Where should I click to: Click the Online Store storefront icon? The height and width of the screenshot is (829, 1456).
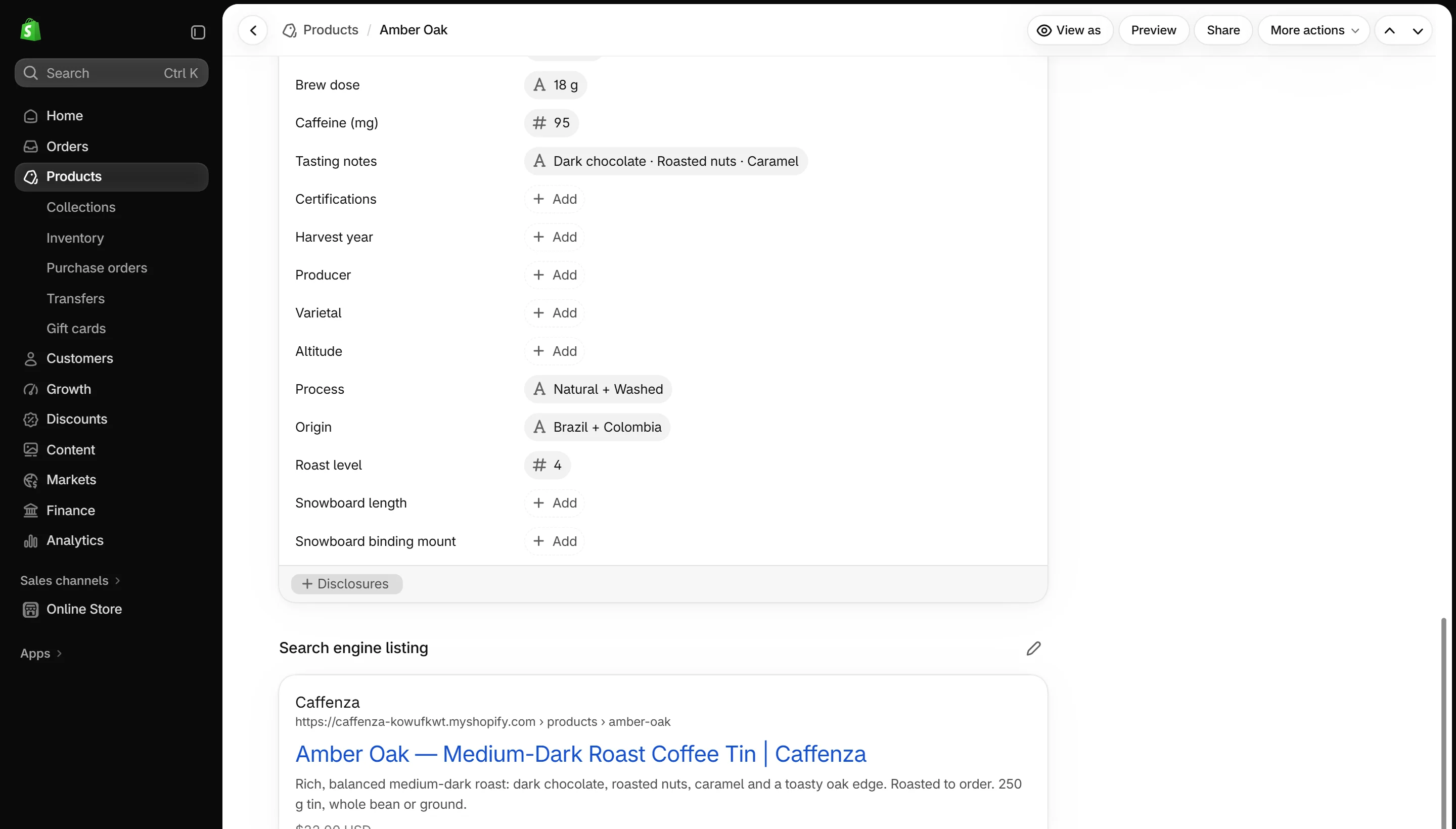pos(31,609)
